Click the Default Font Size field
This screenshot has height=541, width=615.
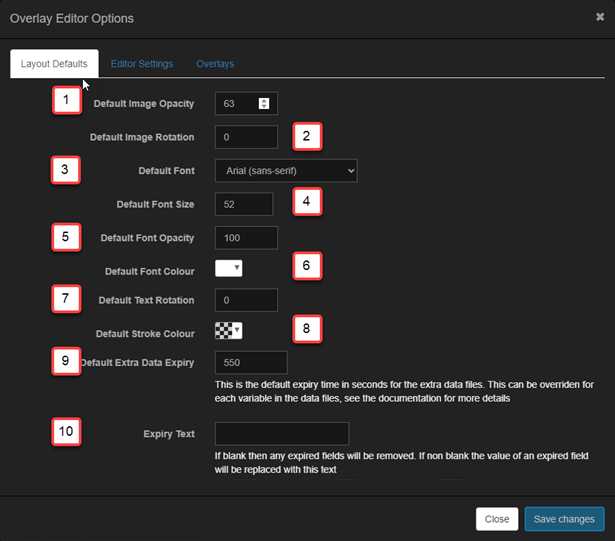[244, 204]
